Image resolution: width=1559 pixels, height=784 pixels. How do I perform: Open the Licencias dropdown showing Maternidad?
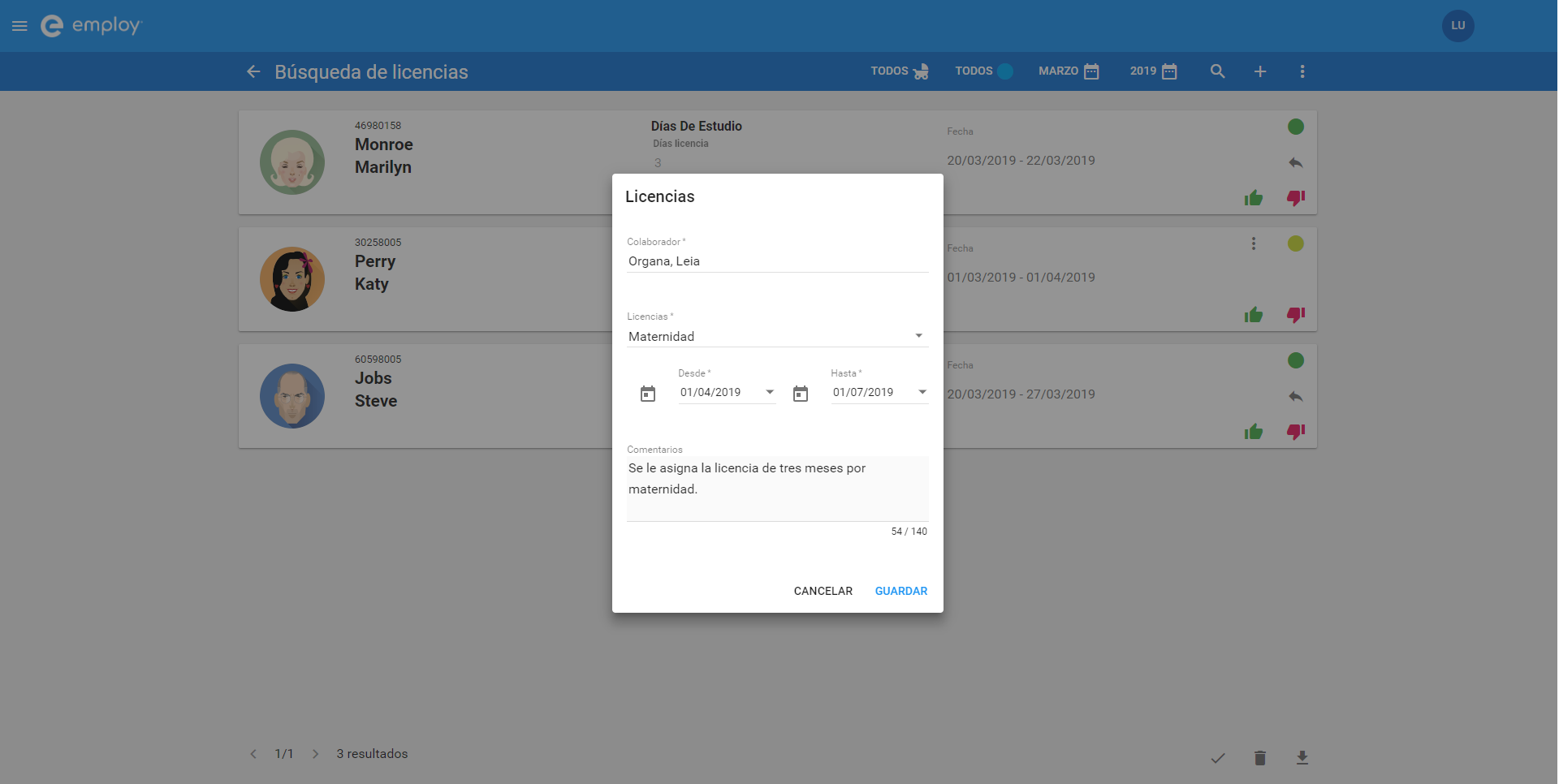pyautogui.click(x=777, y=336)
